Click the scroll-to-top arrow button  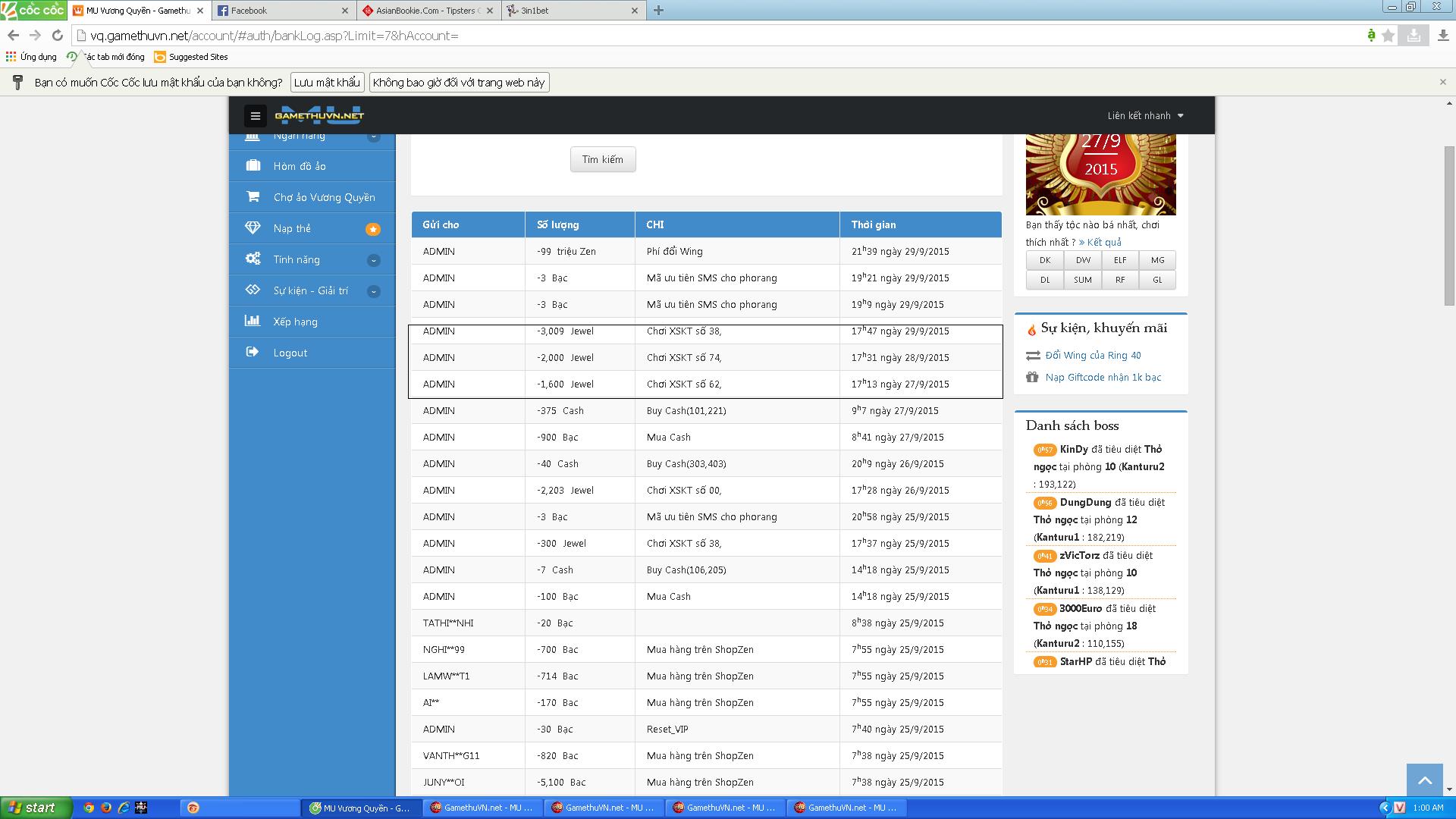click(x=1425, y=780)
